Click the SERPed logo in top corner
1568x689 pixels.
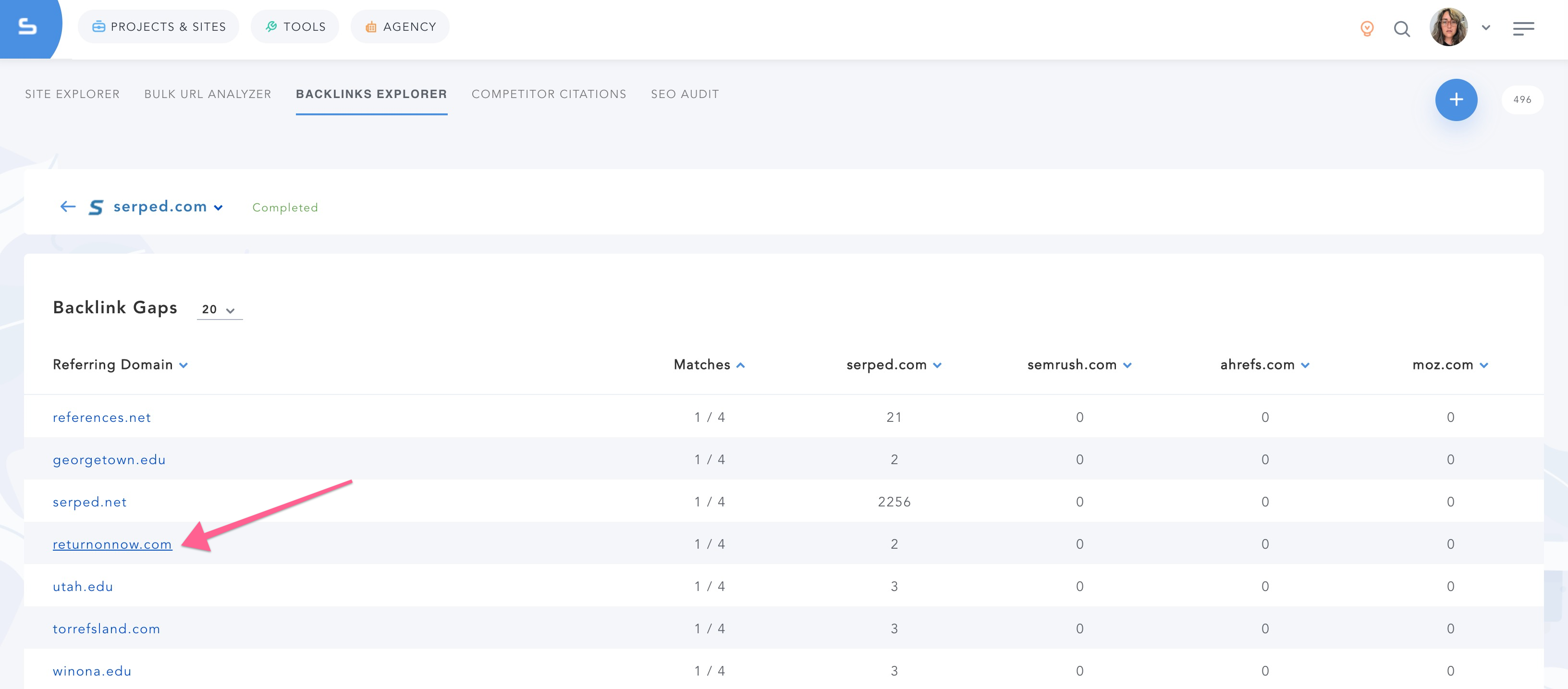27,27
